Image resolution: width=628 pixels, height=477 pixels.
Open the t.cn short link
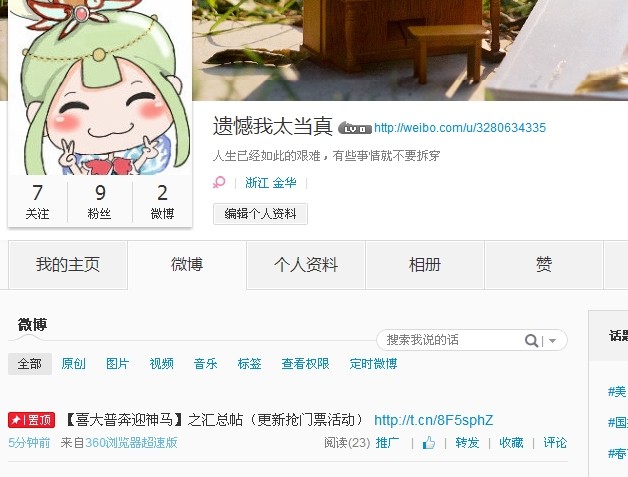[x=433, y=420]
